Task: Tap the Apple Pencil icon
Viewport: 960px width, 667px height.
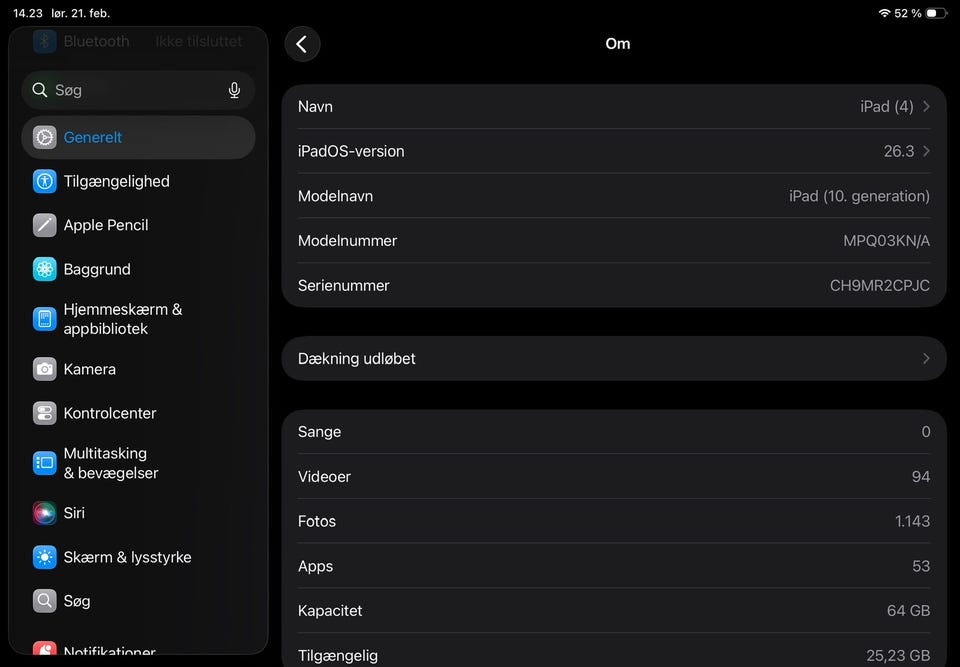Action: [45, 225]
